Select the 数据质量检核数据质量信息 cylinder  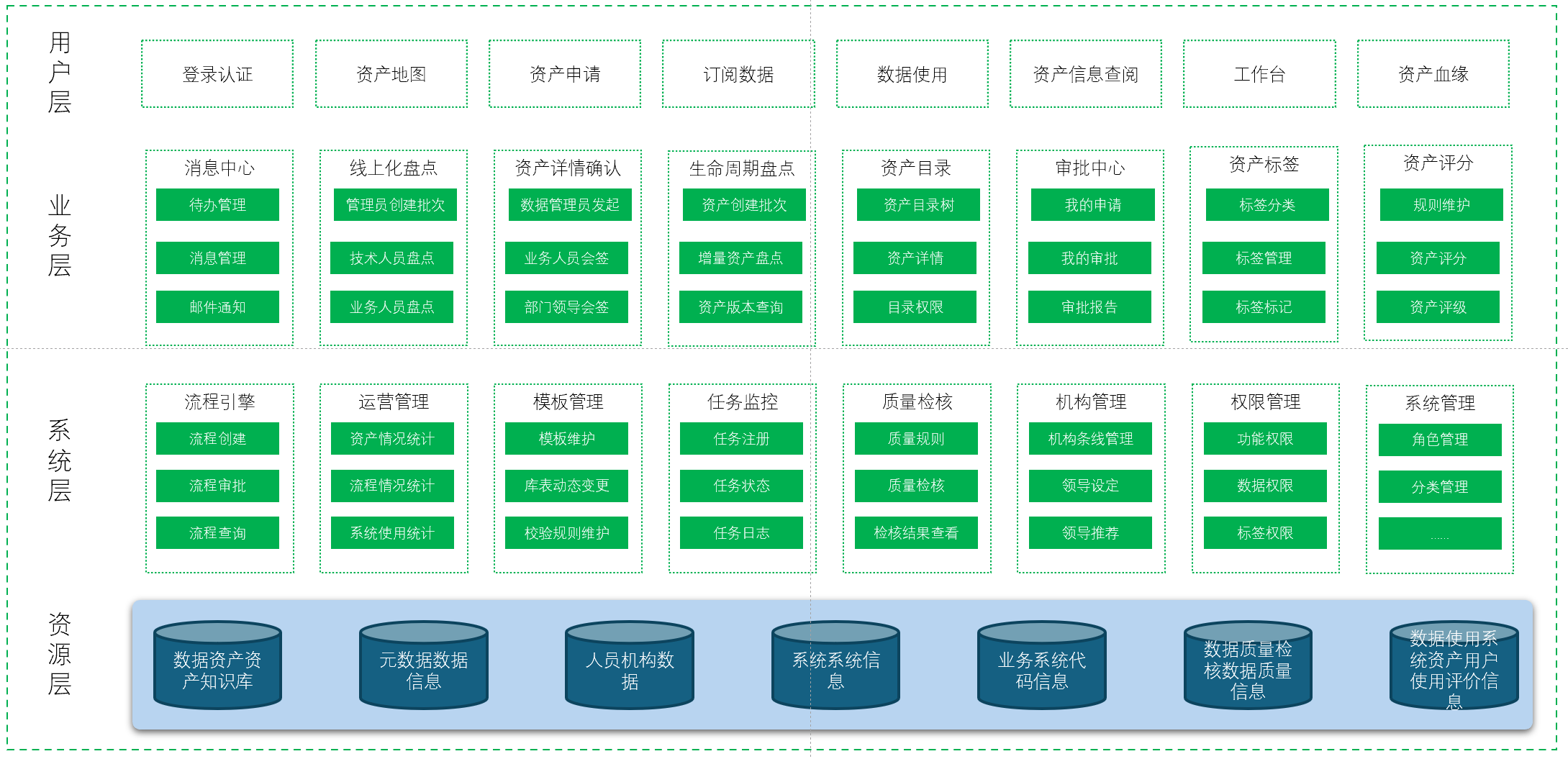[1248, 665]
